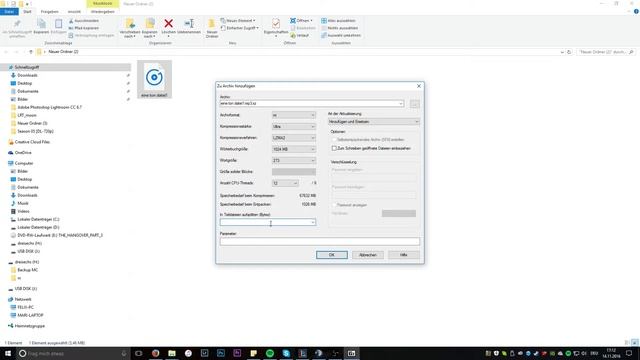
Task: Tick the 'Passwort anzeigen' checkbox
Action: click(334, 205)
